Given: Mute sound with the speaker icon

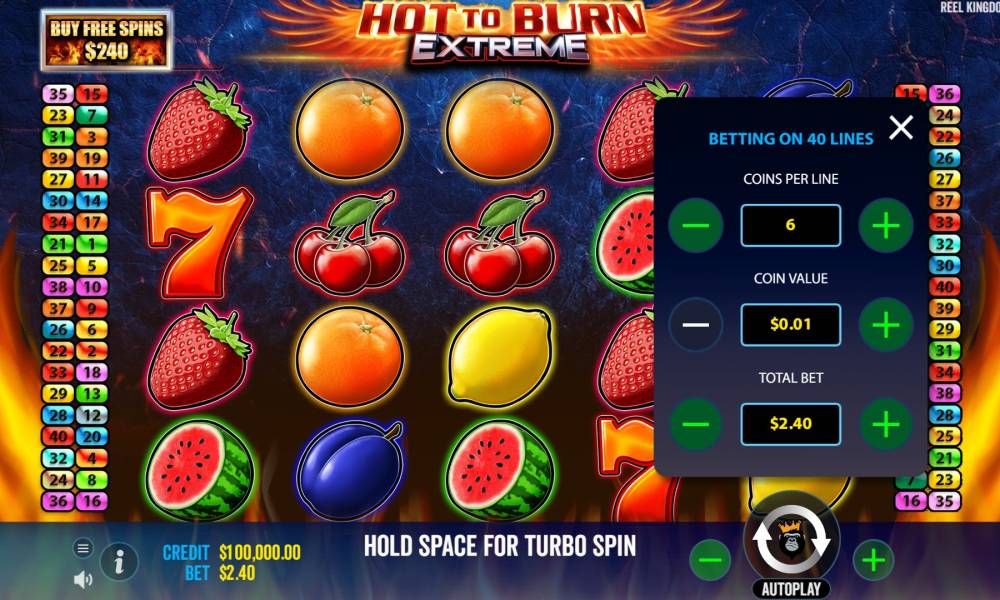Looking at the screenshot, I should point(83,580).
